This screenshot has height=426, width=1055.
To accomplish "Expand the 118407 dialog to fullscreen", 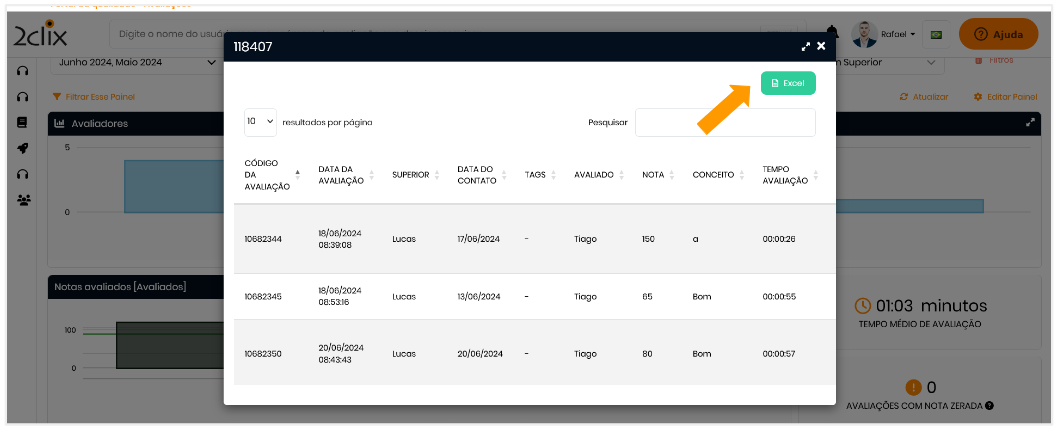I will pos(806,47).
